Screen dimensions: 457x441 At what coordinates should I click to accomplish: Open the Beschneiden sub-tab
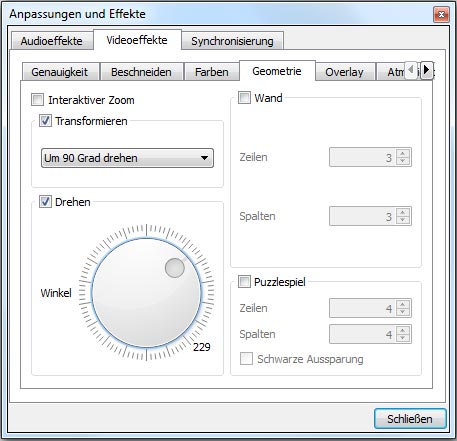[141, 72]
